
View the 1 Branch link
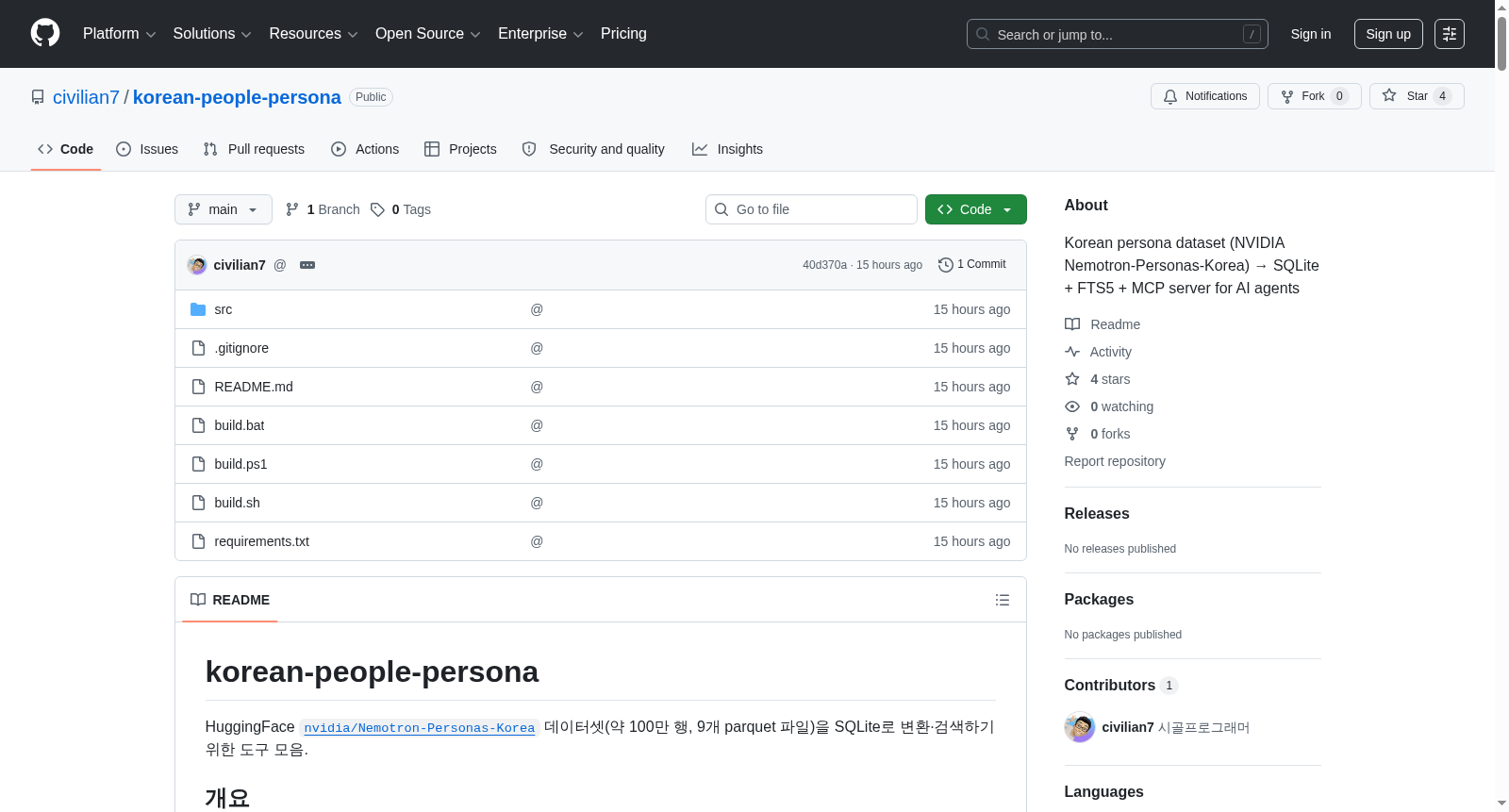click(323, 209)
